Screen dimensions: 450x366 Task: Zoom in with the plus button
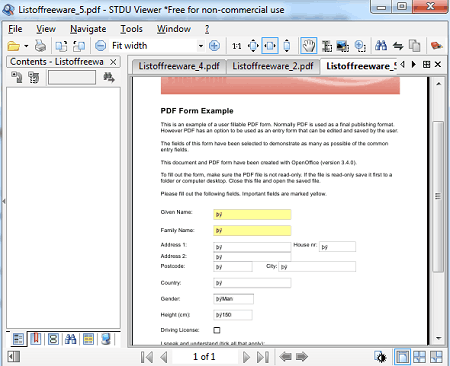pyautogui.click(x=214, y=46)
